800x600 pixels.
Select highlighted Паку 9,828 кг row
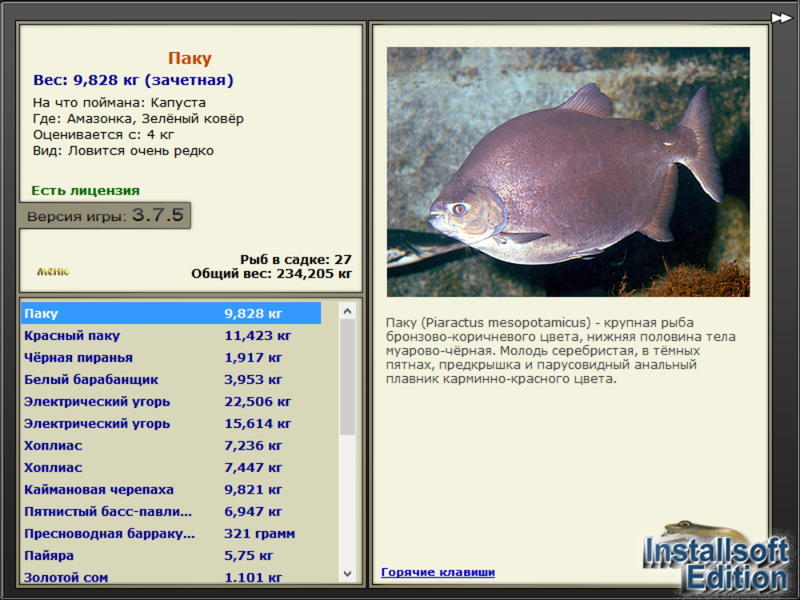[x=171, y=313]
